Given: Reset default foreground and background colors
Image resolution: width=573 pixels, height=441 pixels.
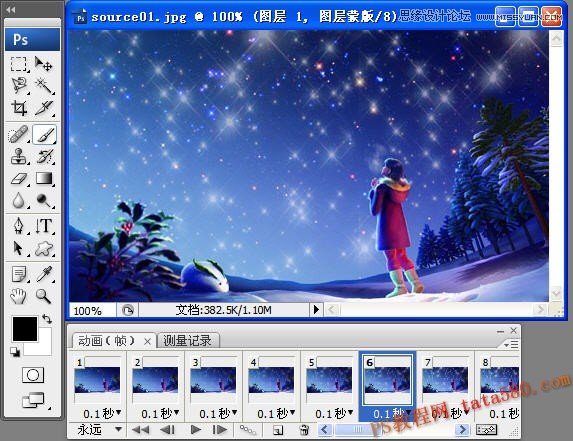Looking at the screenshot, I should coord(15,352).
